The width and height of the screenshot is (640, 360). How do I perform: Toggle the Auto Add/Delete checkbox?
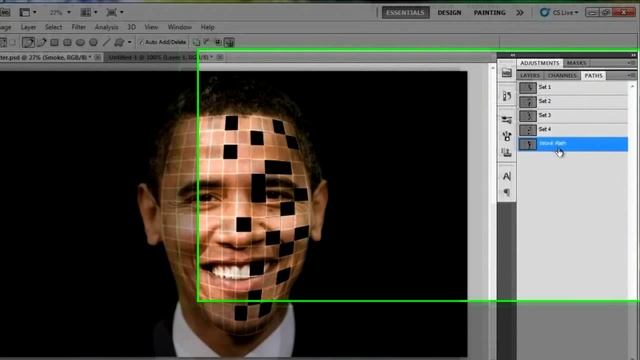(141, 42)
